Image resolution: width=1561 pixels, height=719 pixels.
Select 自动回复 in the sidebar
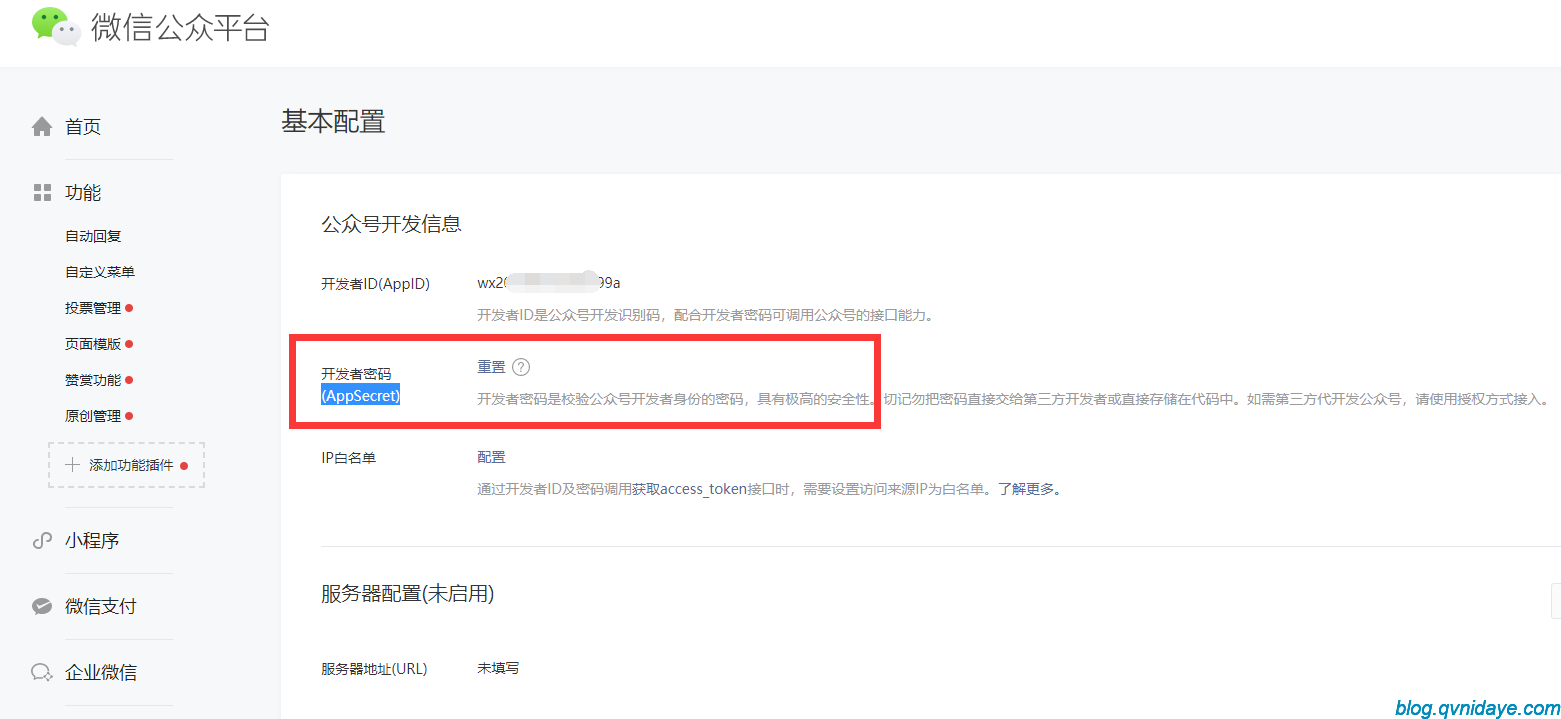[93, 236]
